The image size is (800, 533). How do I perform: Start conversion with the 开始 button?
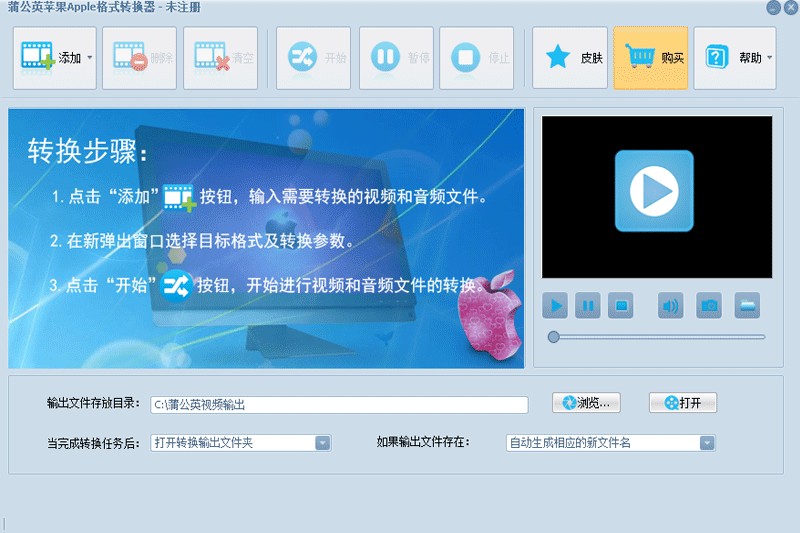[313, 58]
